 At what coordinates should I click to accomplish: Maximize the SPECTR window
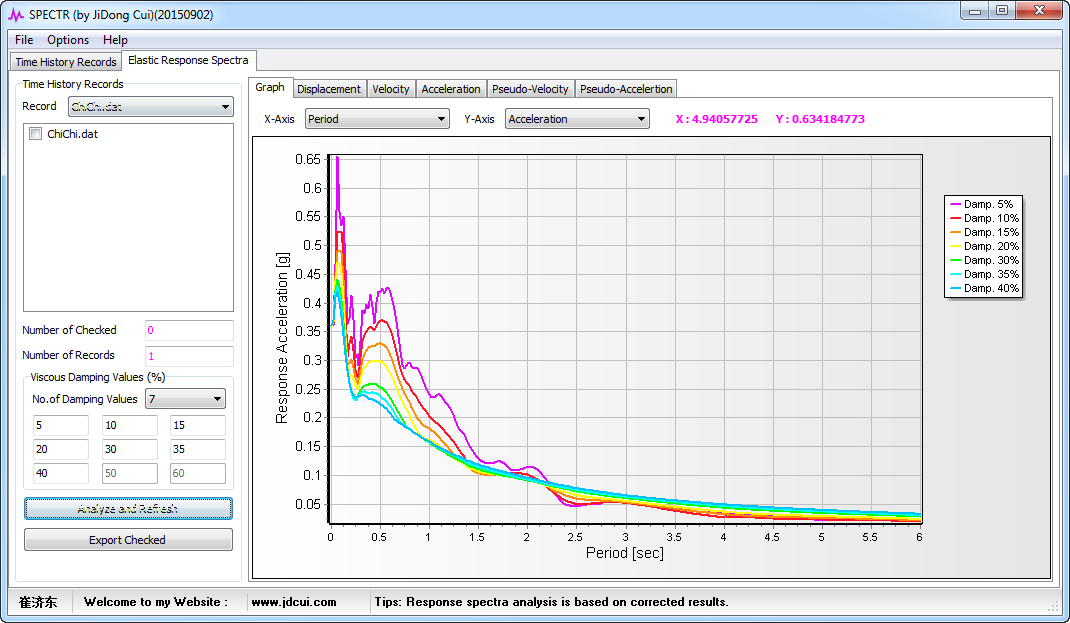tap(1002, 11)
